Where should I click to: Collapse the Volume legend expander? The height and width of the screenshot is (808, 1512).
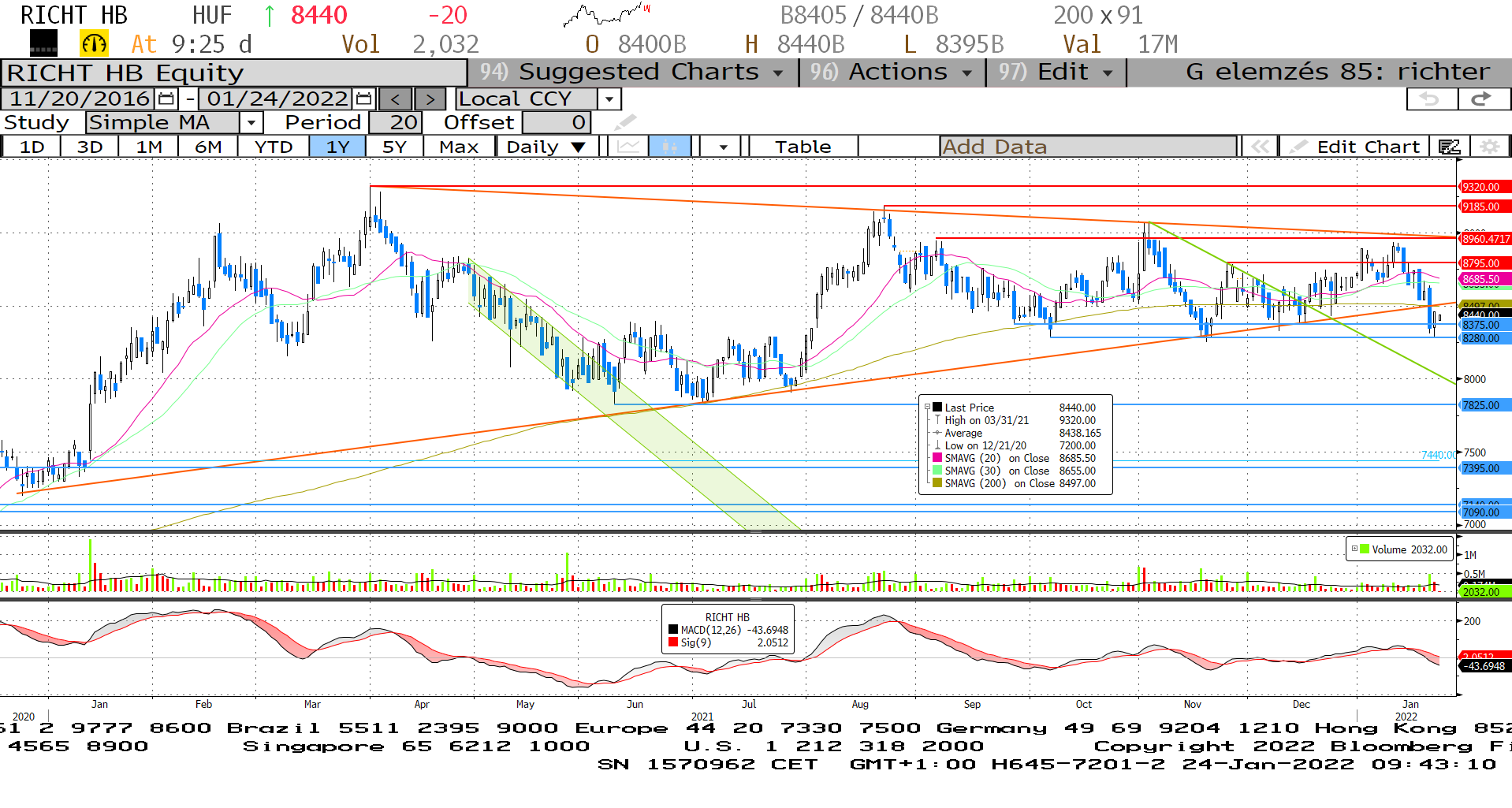tap(1354, 549)
